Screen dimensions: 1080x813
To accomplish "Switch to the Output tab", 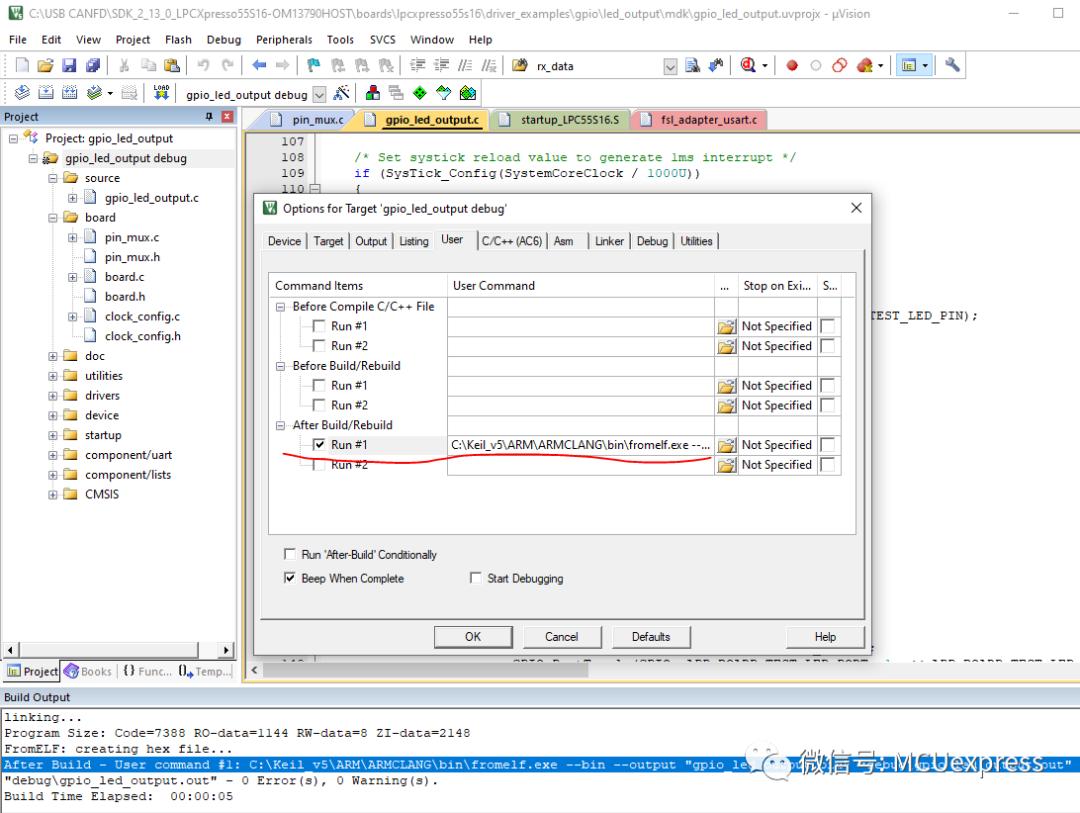I will point(371,241).
